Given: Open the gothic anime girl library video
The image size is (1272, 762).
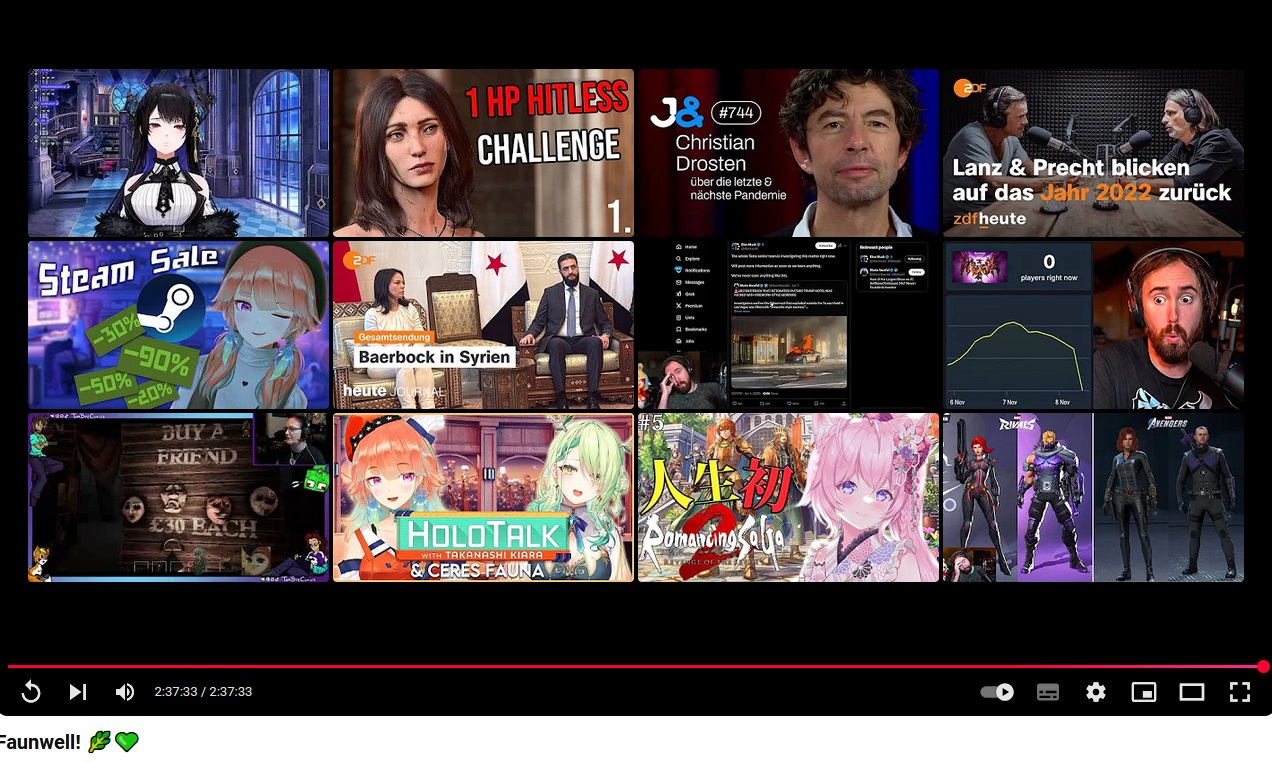Looking at the screenshot, I should (x=178, y=153).
